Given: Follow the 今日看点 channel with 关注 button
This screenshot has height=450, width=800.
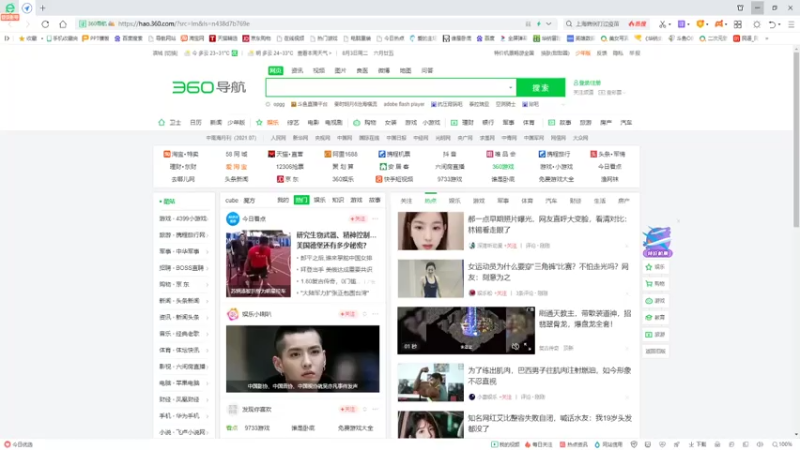Looking at the screenshot, I should pos(358,219).
